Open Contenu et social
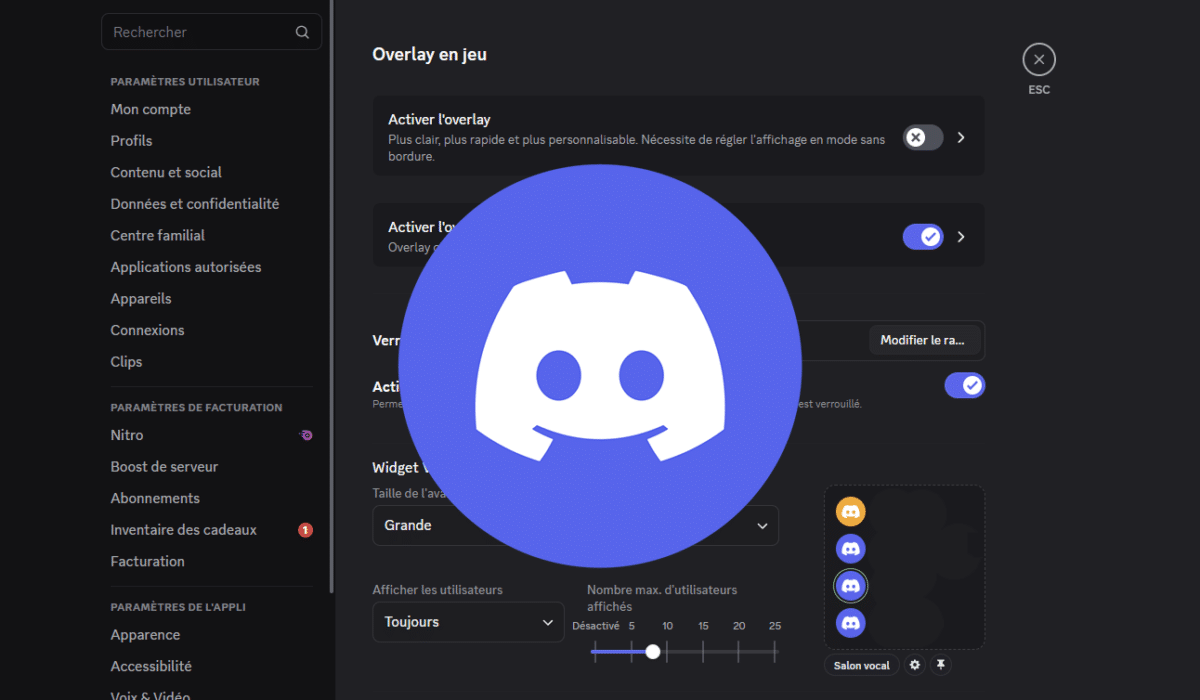The image size is (1200, 700). tap(166, 172)
